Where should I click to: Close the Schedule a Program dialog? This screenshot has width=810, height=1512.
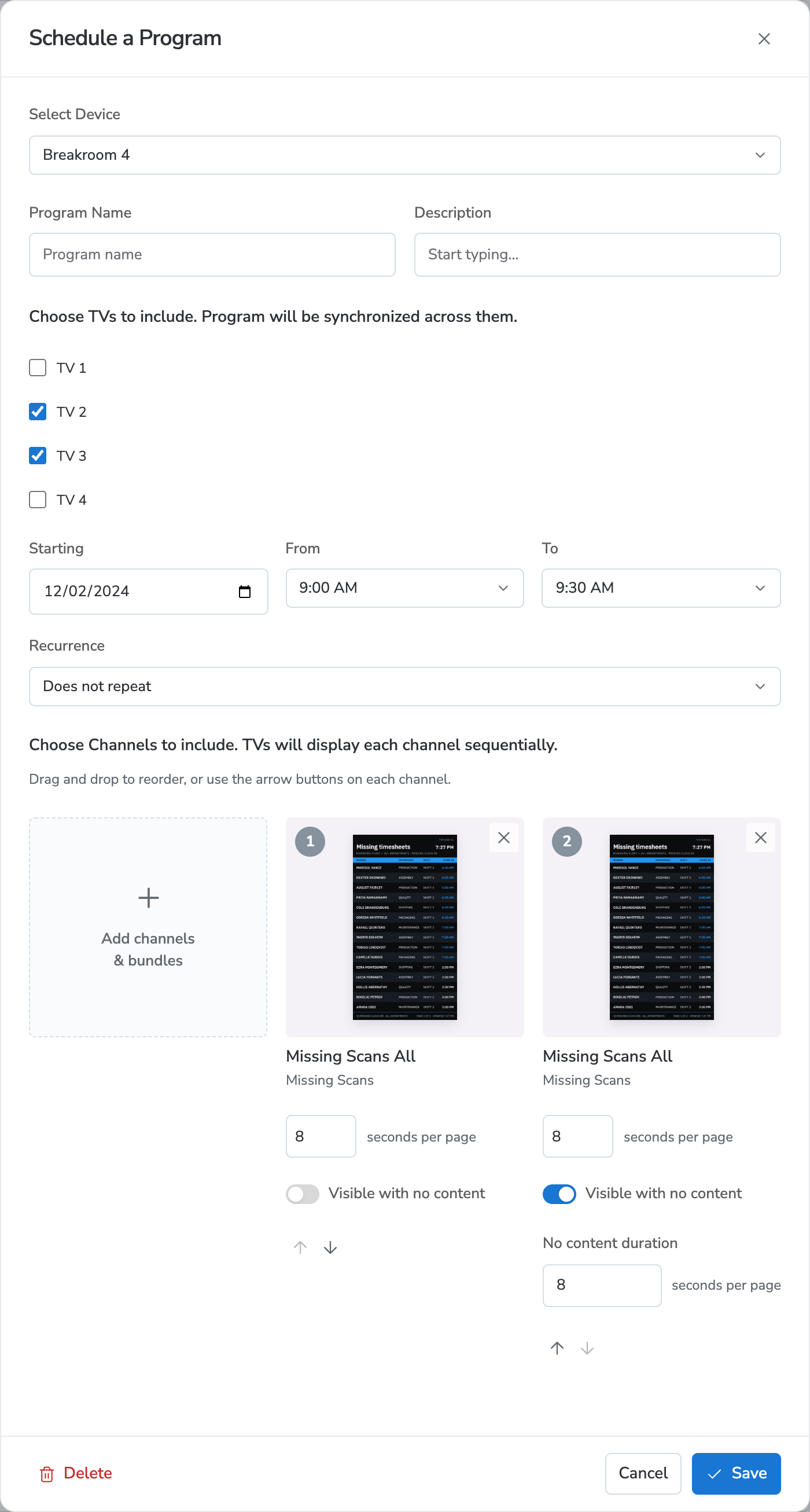[764, 39]
